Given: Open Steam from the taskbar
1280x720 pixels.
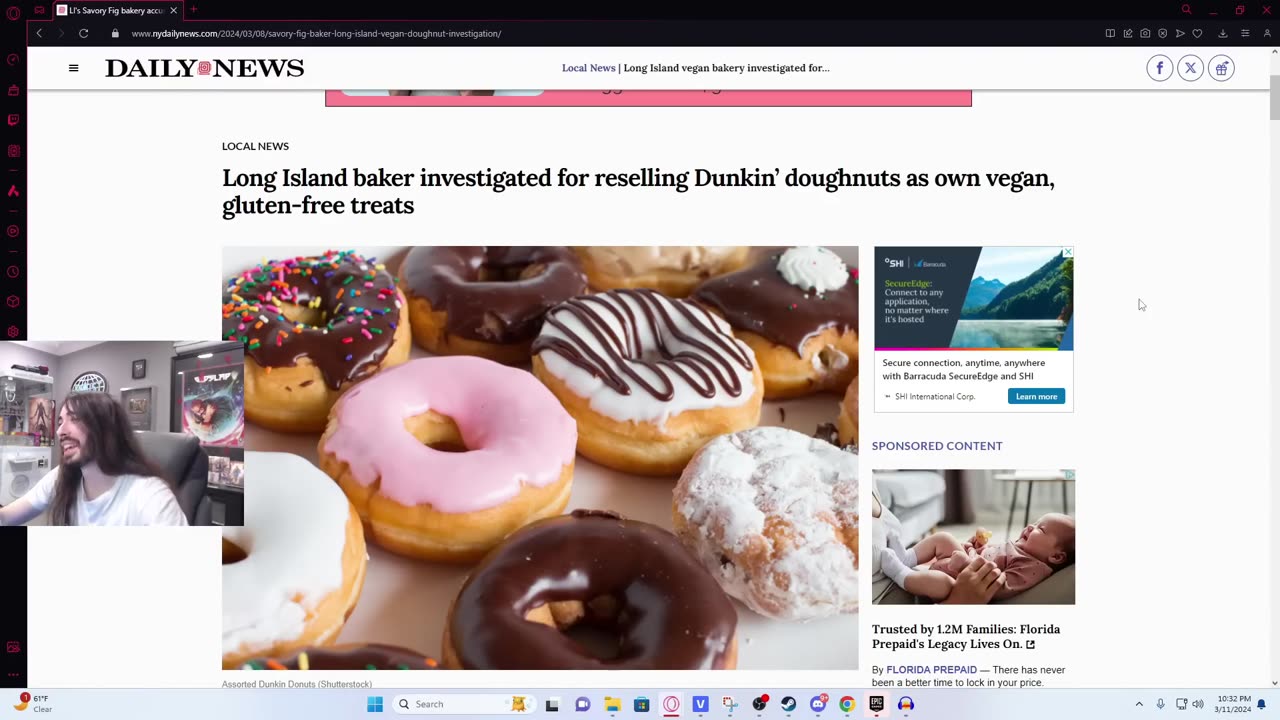Looking at the screenshot, I should (x=788, y=704).
